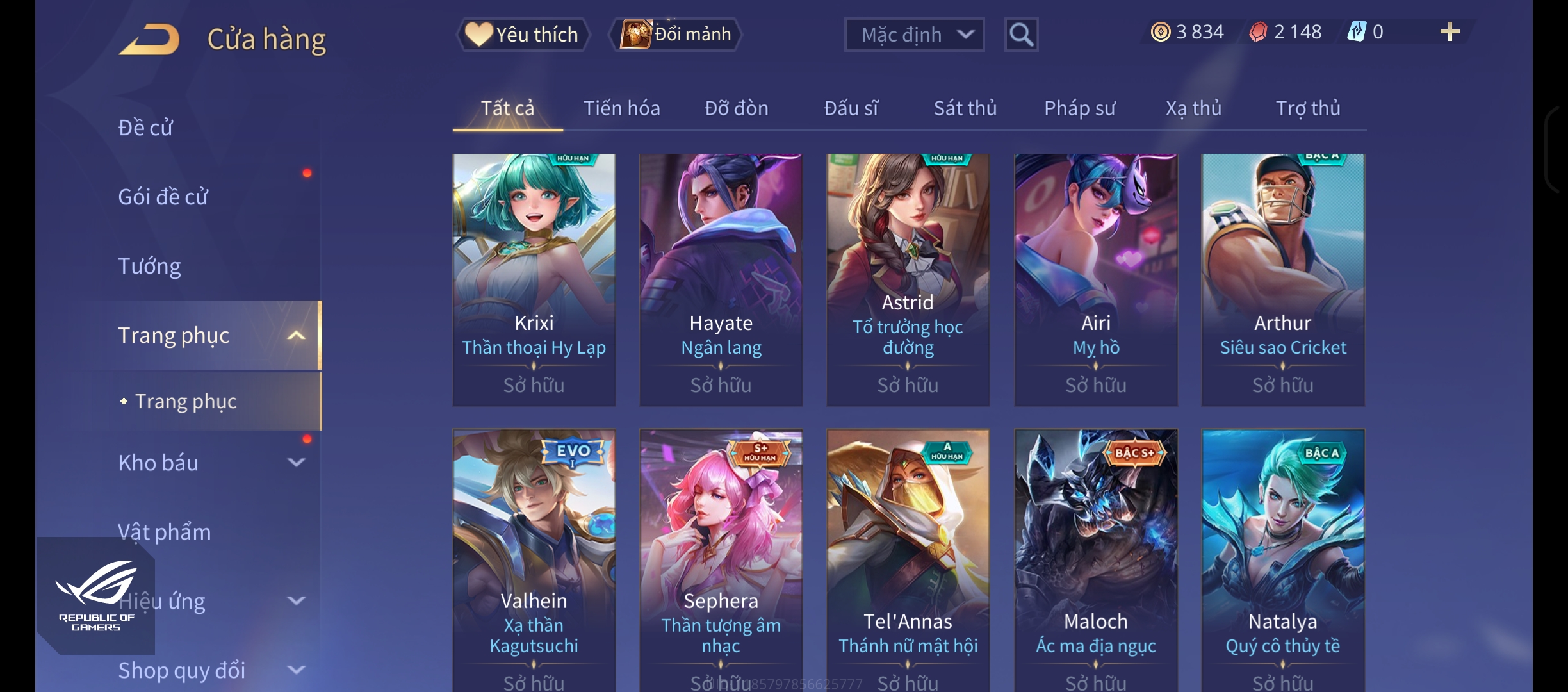Open the search magnifier icon
This screenshot has height=692, width=1568.
[x=1021, y=35]
